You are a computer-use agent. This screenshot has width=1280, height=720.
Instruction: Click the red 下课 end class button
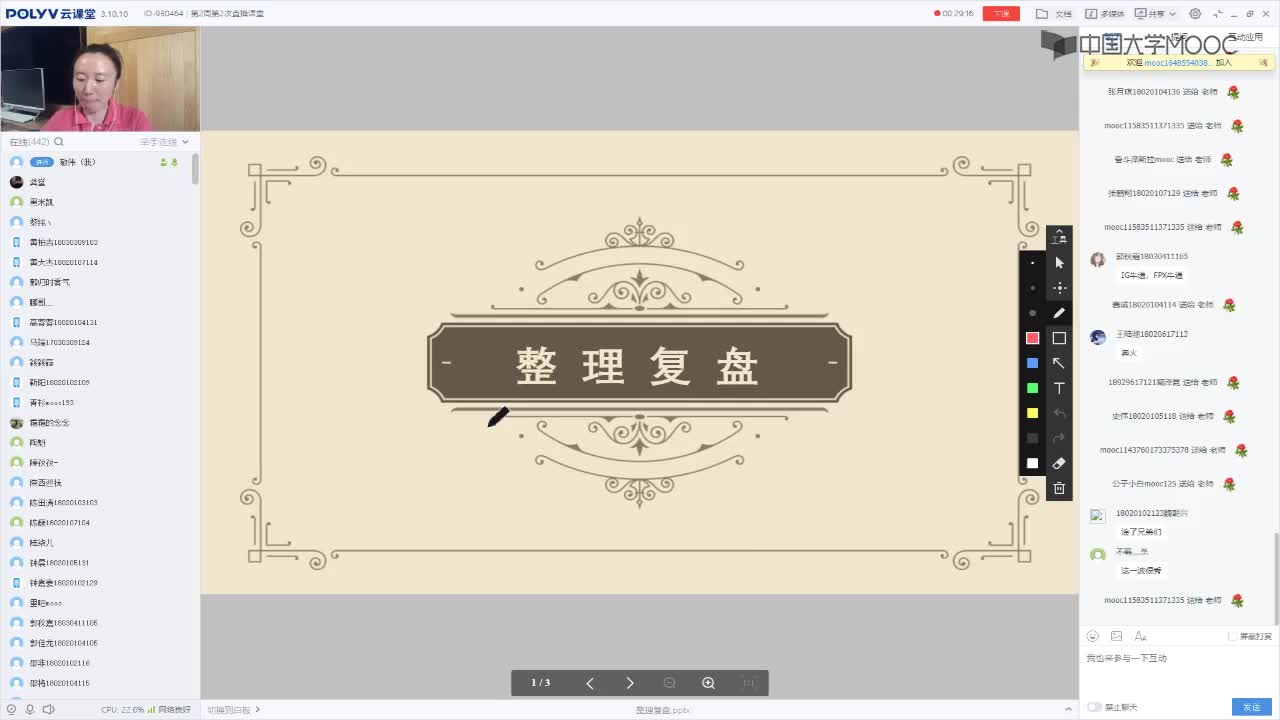click(1001, 14)
